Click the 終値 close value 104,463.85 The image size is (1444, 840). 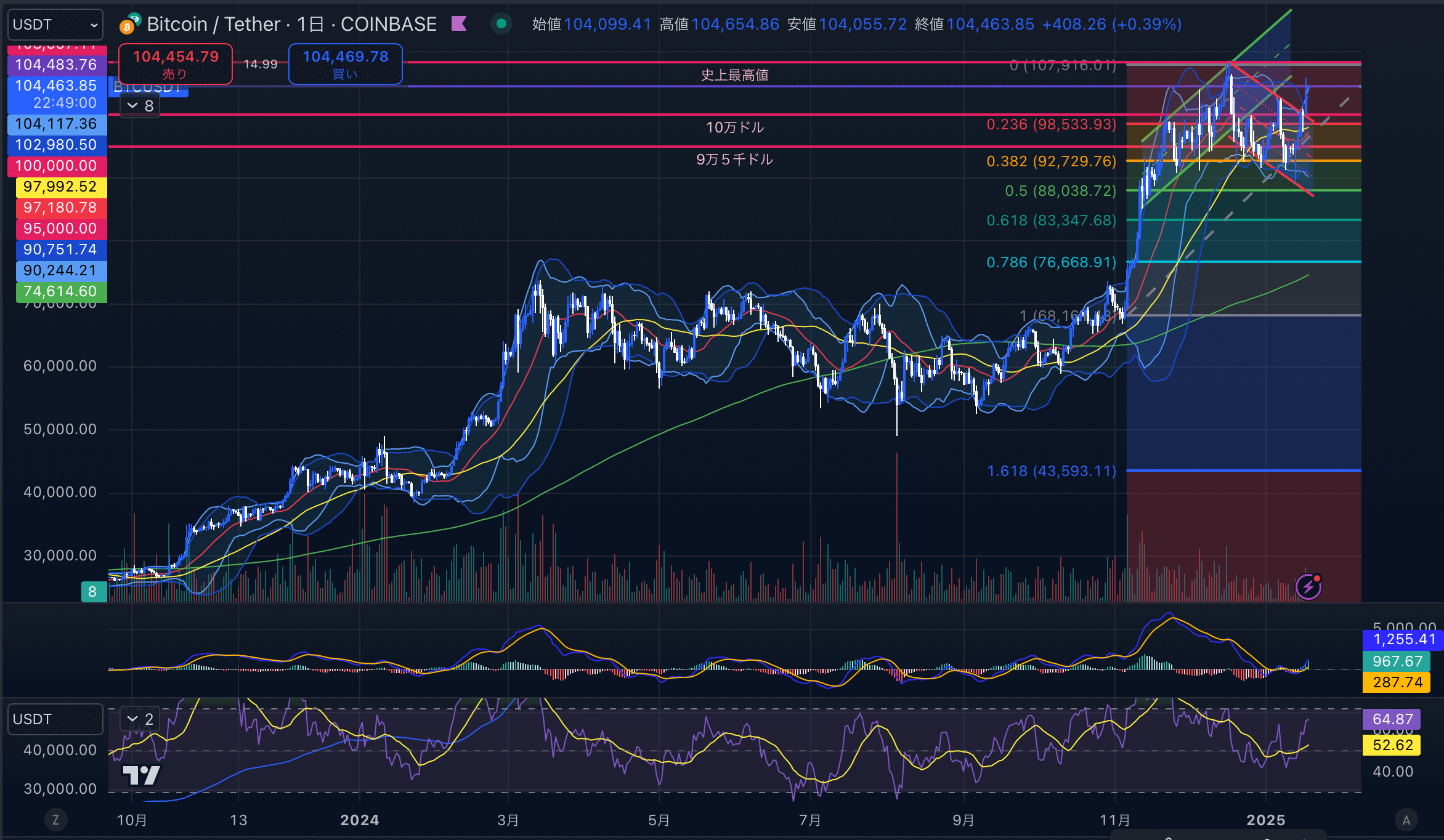point(991,24)
